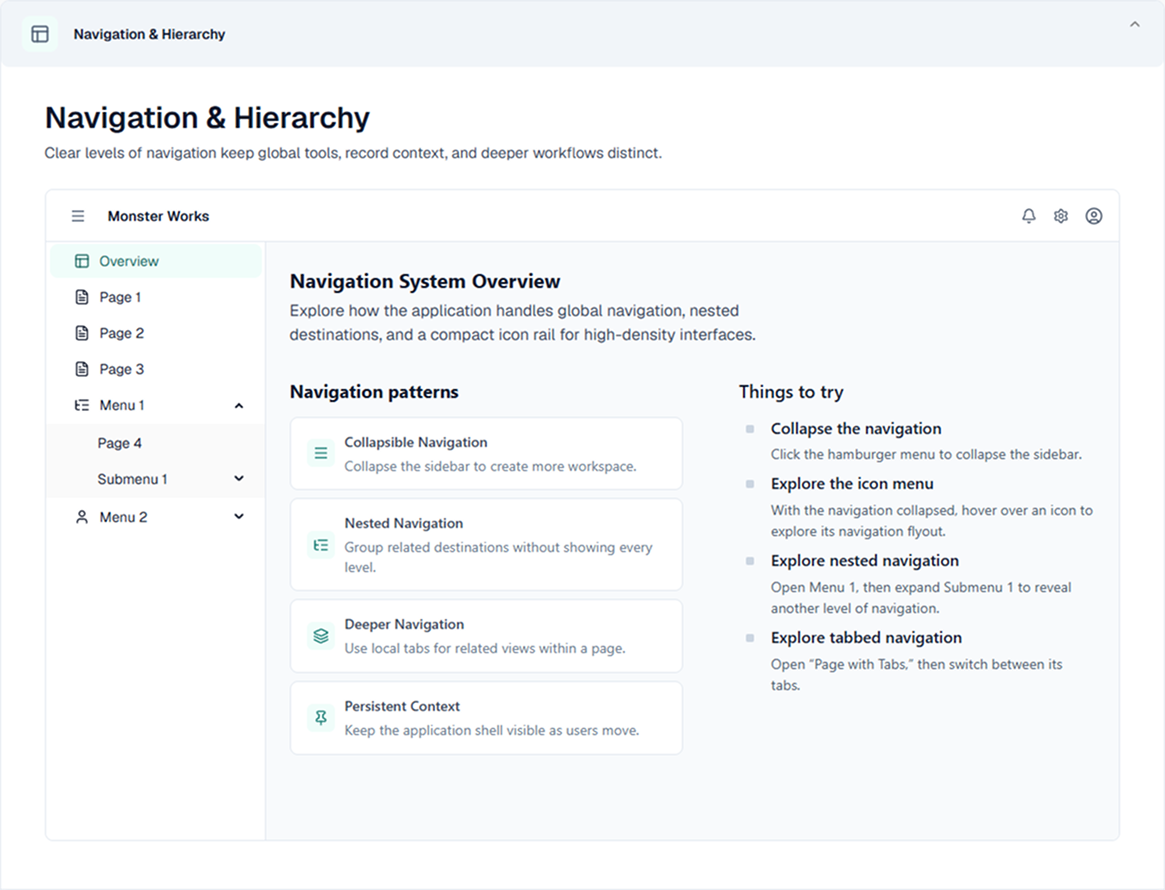Click the Menu 1 label
Viewport: 1165px width, 890px height.
[122, 406]
